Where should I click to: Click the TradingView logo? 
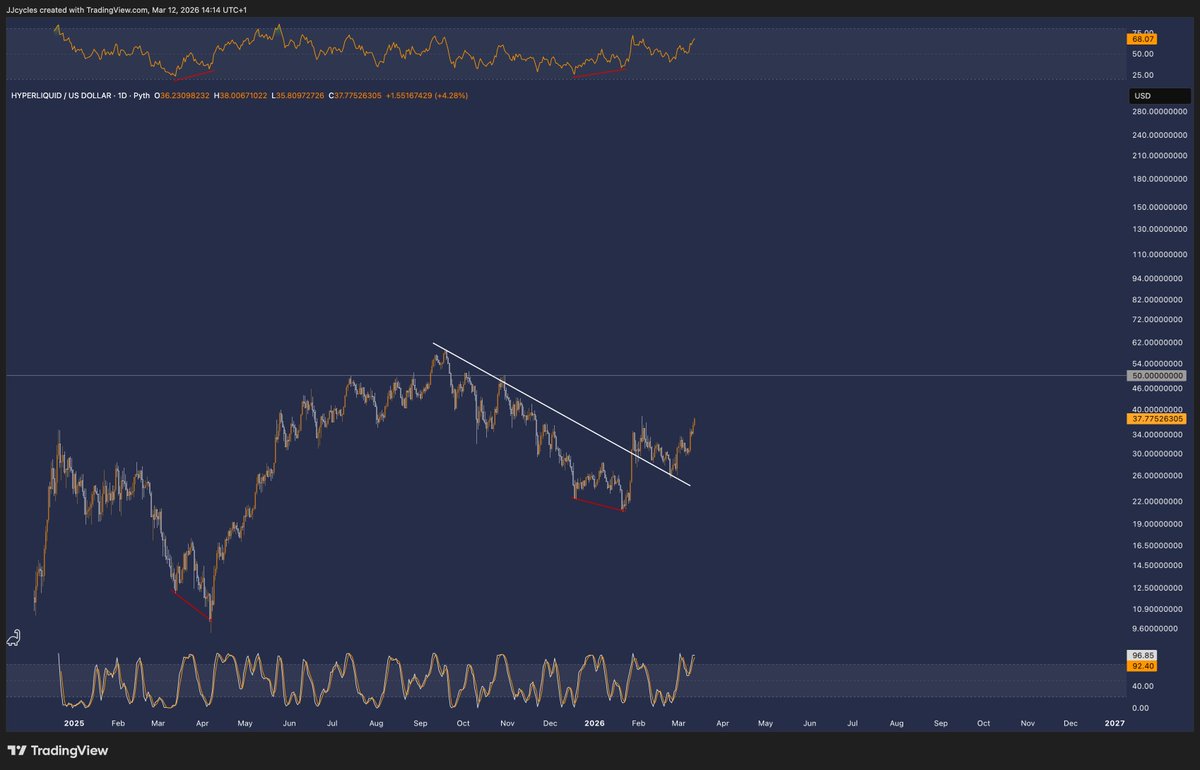tap(58, 750)
